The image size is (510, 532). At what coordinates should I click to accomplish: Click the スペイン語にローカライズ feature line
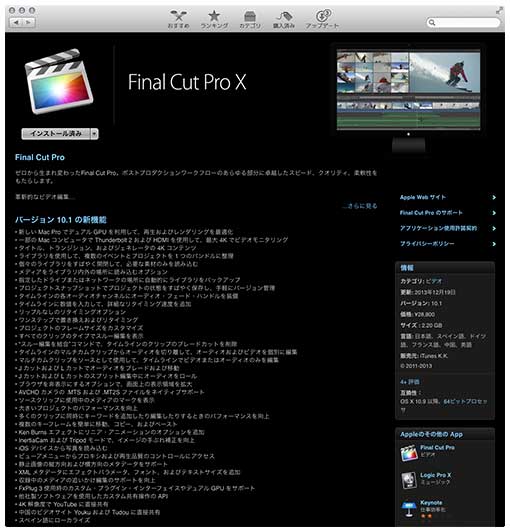point(53,520)
